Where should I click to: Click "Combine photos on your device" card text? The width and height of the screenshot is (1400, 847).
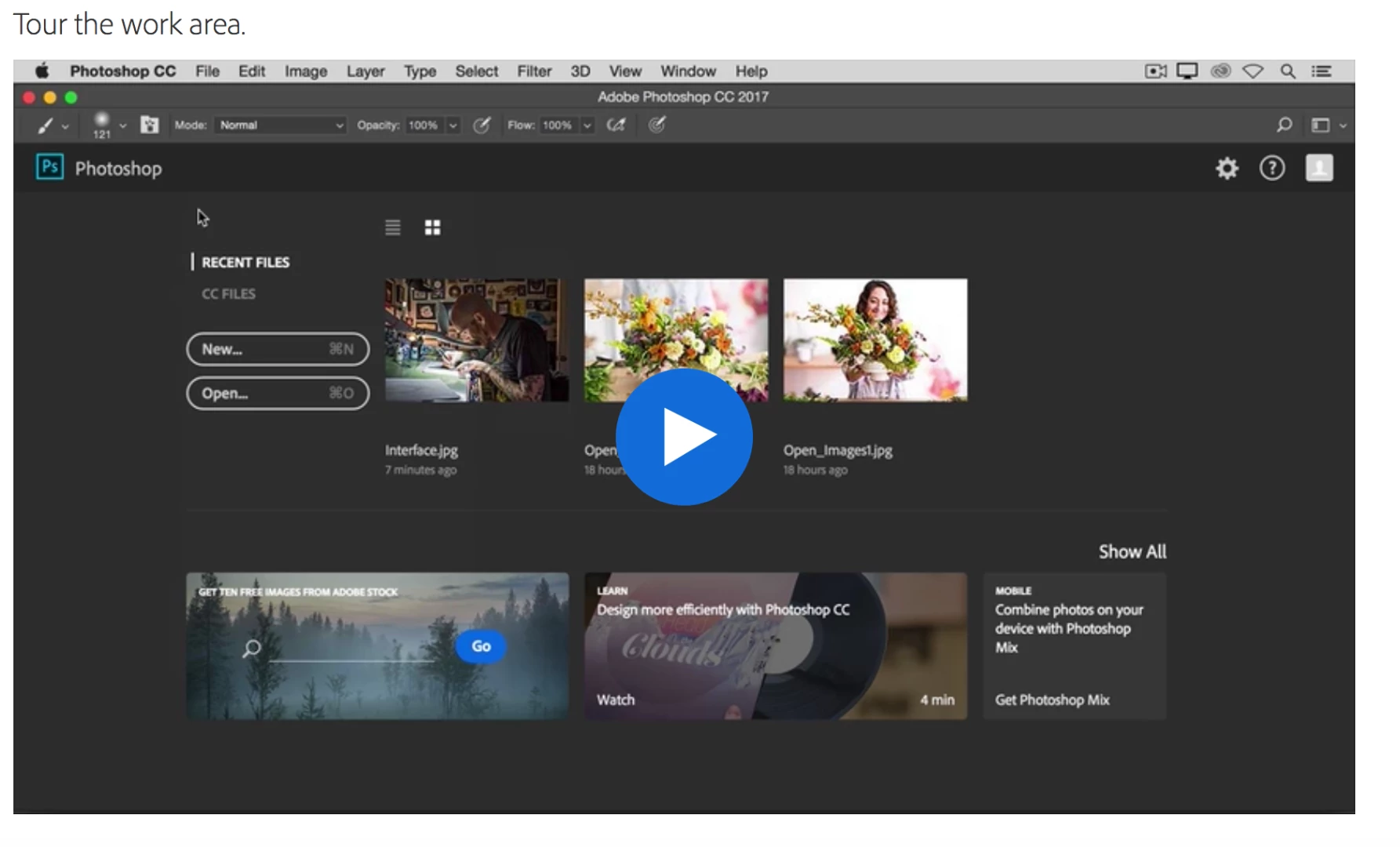(x=1069, y=628)
